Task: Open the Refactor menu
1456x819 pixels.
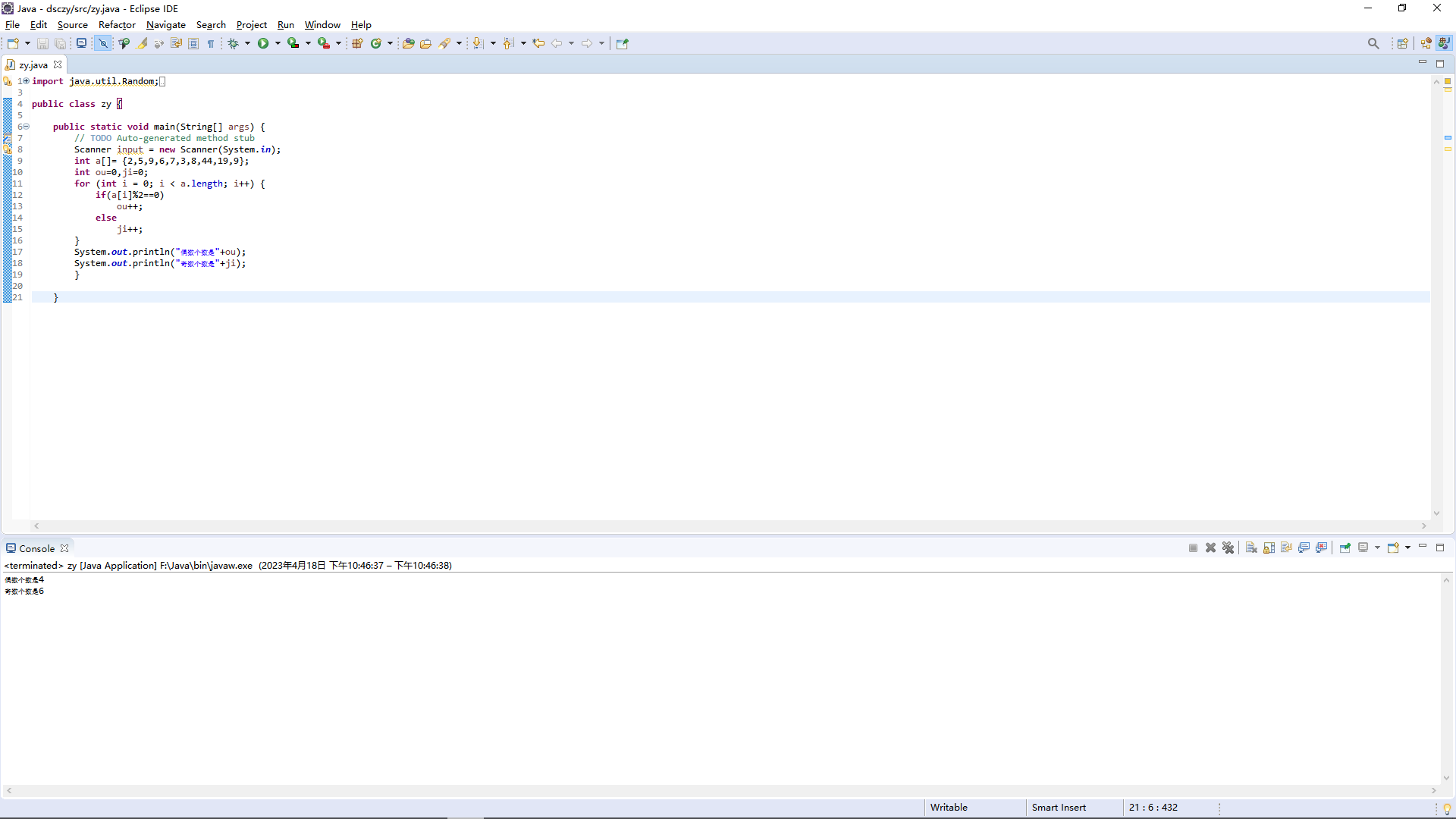Action: (x=117, y=25)
